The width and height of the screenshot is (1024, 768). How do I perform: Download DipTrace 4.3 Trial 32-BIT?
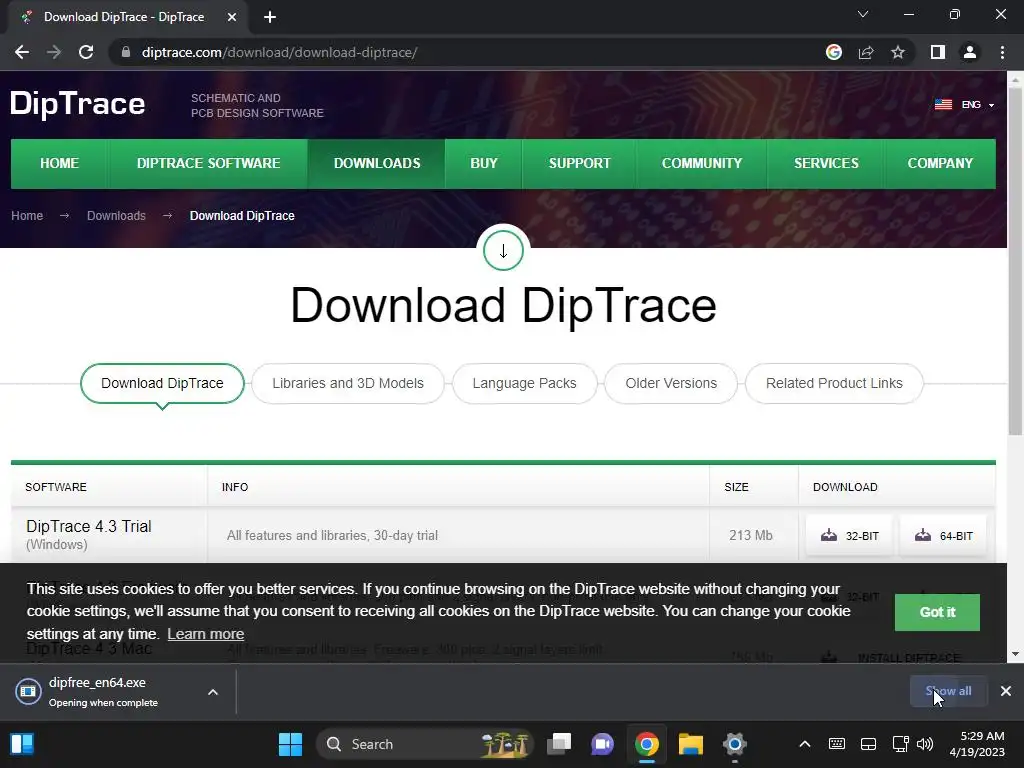[x=849, y=536]
